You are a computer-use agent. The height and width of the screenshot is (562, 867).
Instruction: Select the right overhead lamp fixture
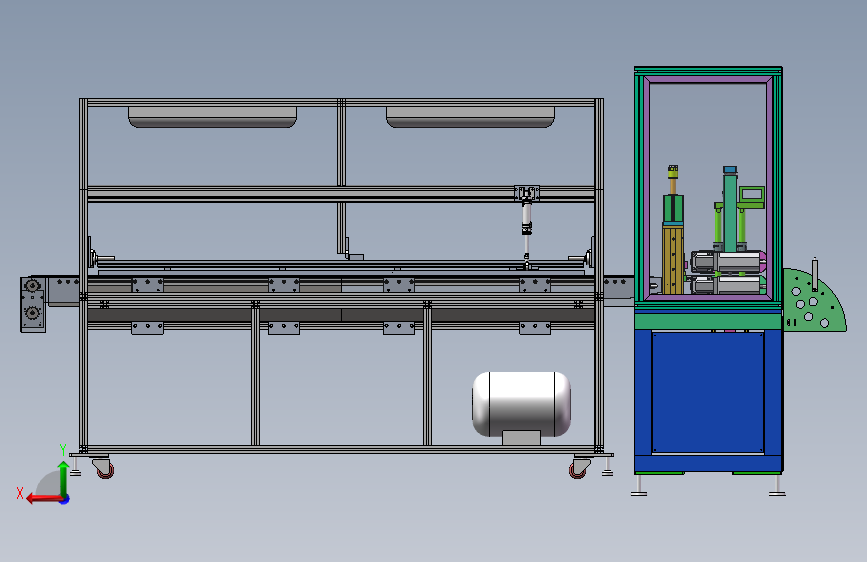coord(470,117)
